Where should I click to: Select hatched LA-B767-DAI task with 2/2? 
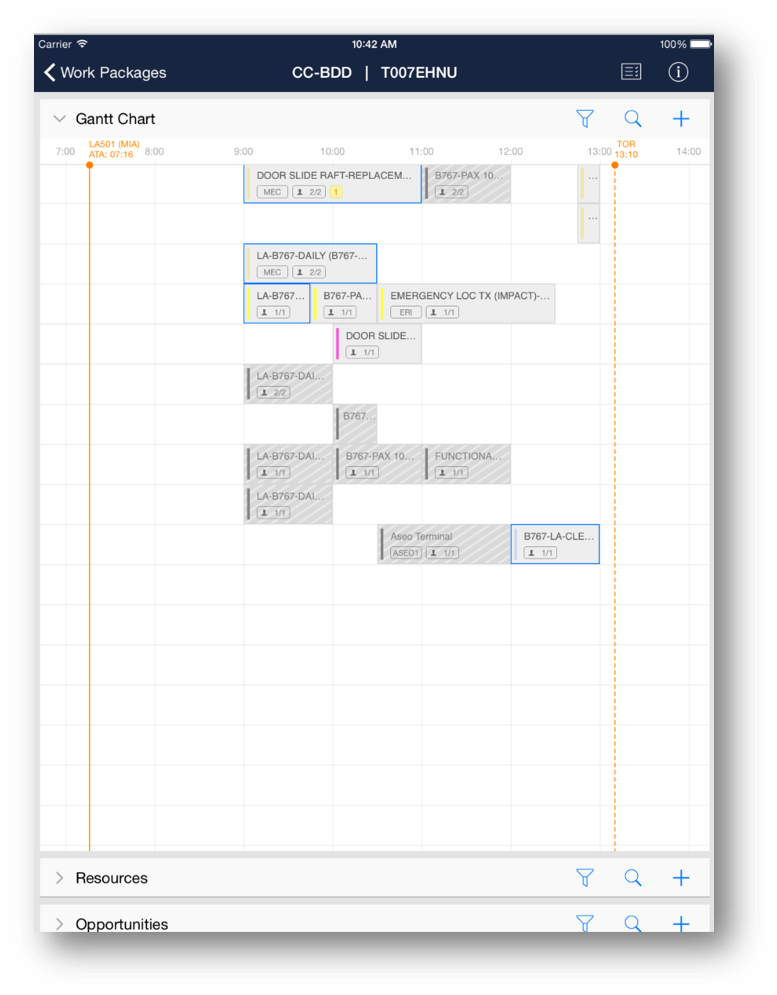pyautogui.click(x=289, y=384)
